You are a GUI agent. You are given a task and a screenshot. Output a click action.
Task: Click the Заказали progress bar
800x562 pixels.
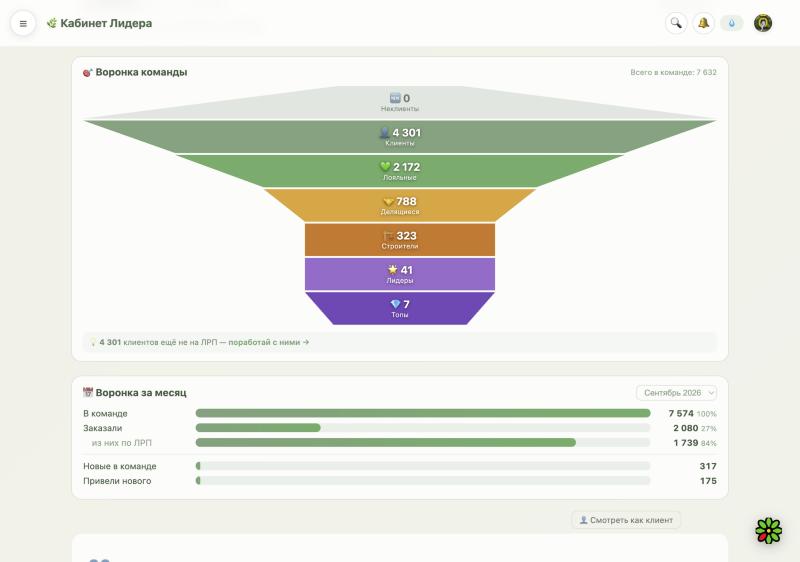423,428
